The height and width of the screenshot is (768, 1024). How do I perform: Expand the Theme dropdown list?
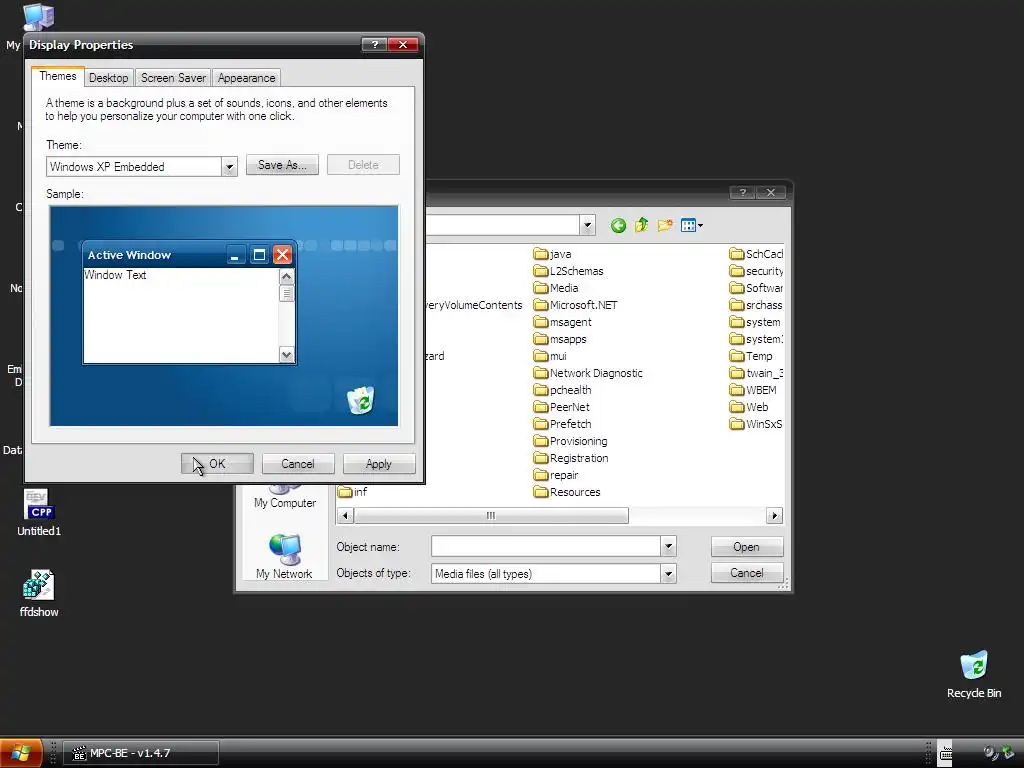[229, 167]
